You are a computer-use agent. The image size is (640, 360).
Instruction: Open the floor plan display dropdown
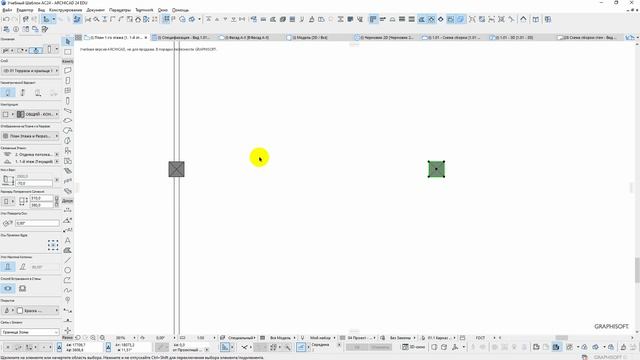click(30, 136)
